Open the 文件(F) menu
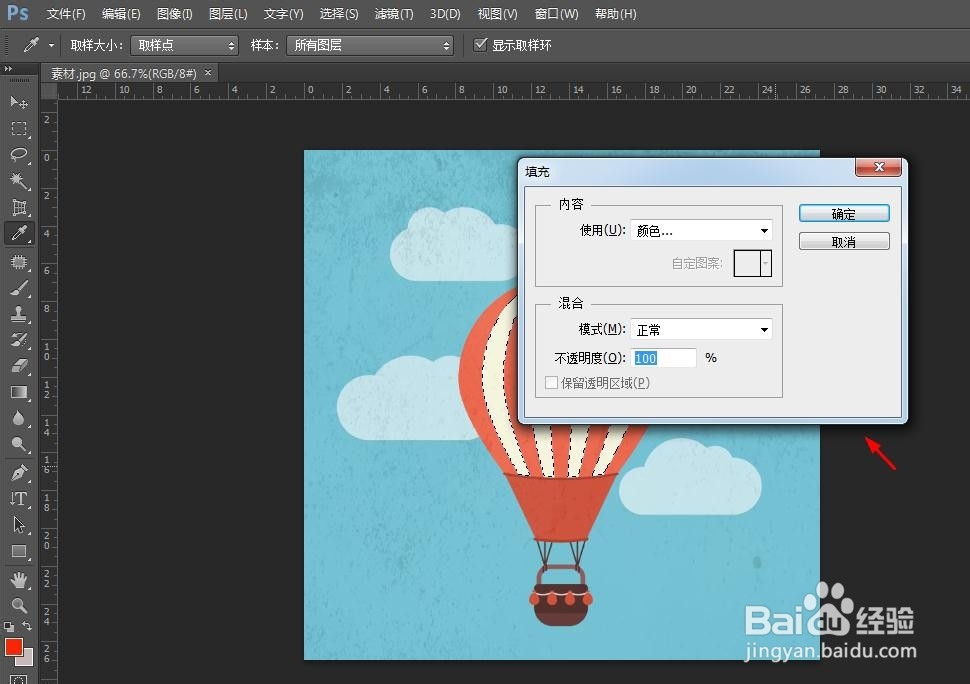The image size is (970, 684). [66, 14]
